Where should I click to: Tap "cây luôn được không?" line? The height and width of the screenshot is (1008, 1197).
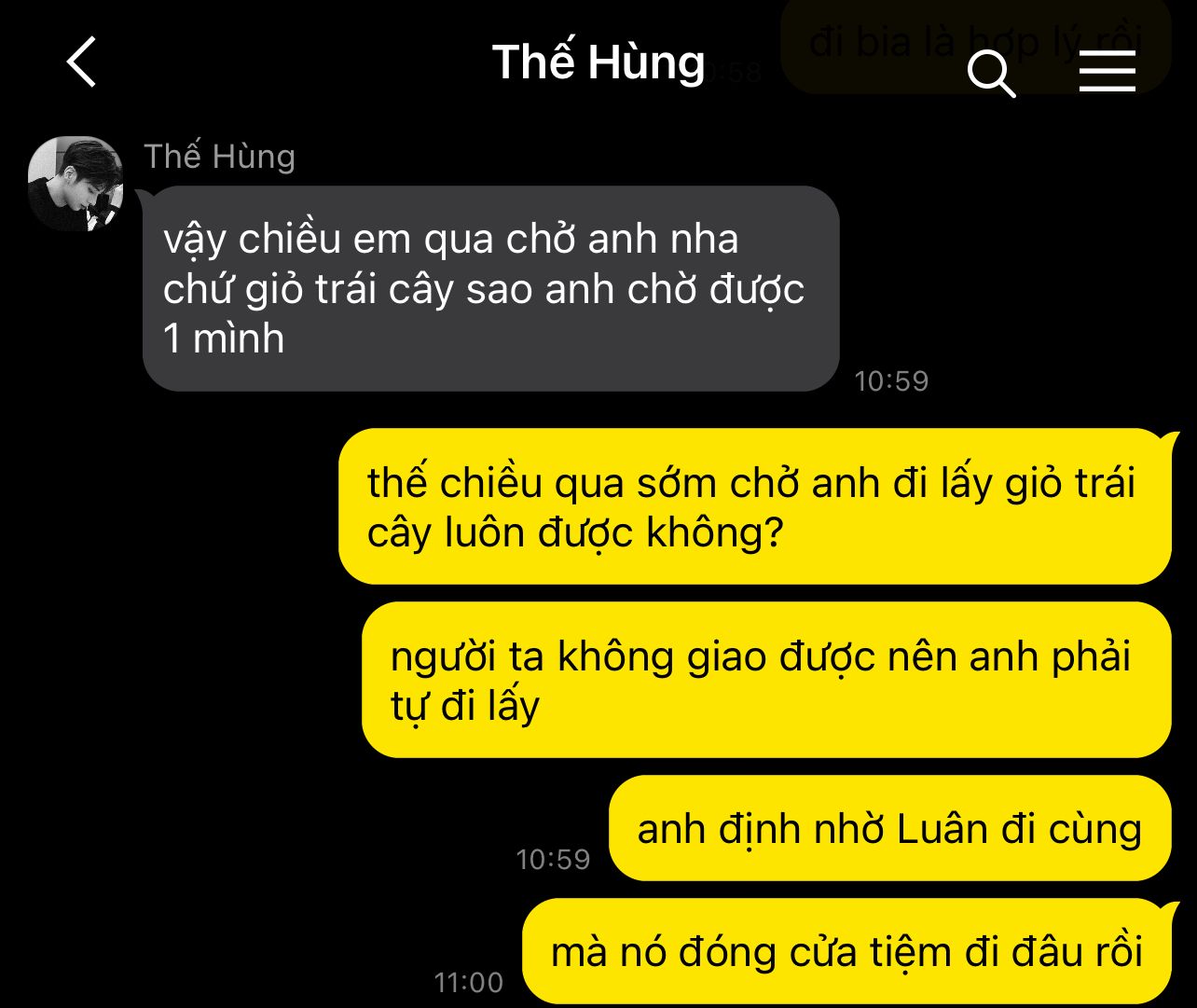click(x=575, y=532)
